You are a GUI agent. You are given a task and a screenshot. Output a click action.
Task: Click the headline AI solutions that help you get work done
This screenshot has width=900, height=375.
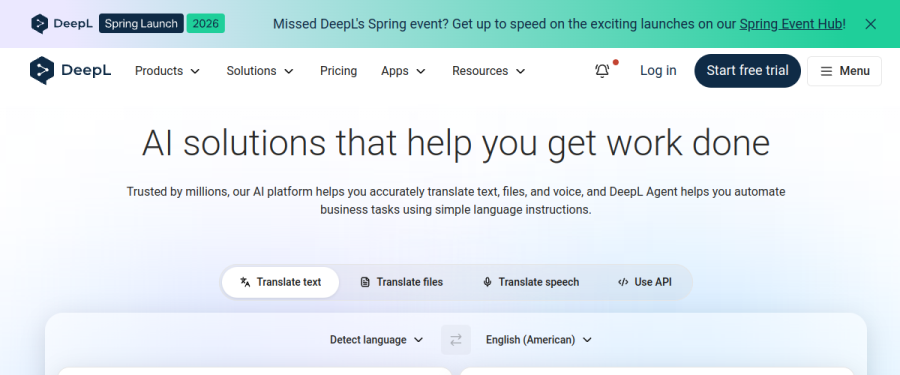click(456, 142)
